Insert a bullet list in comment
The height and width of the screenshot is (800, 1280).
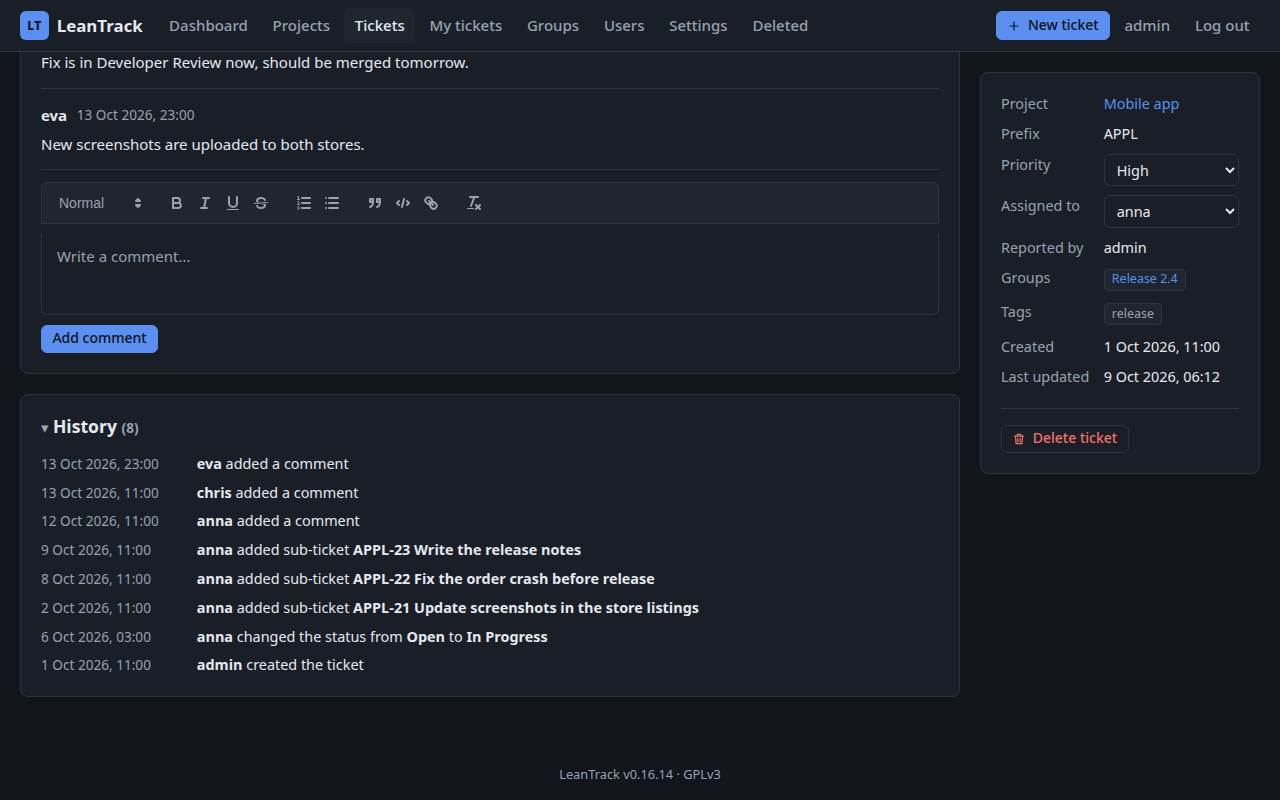pos(332,203)
